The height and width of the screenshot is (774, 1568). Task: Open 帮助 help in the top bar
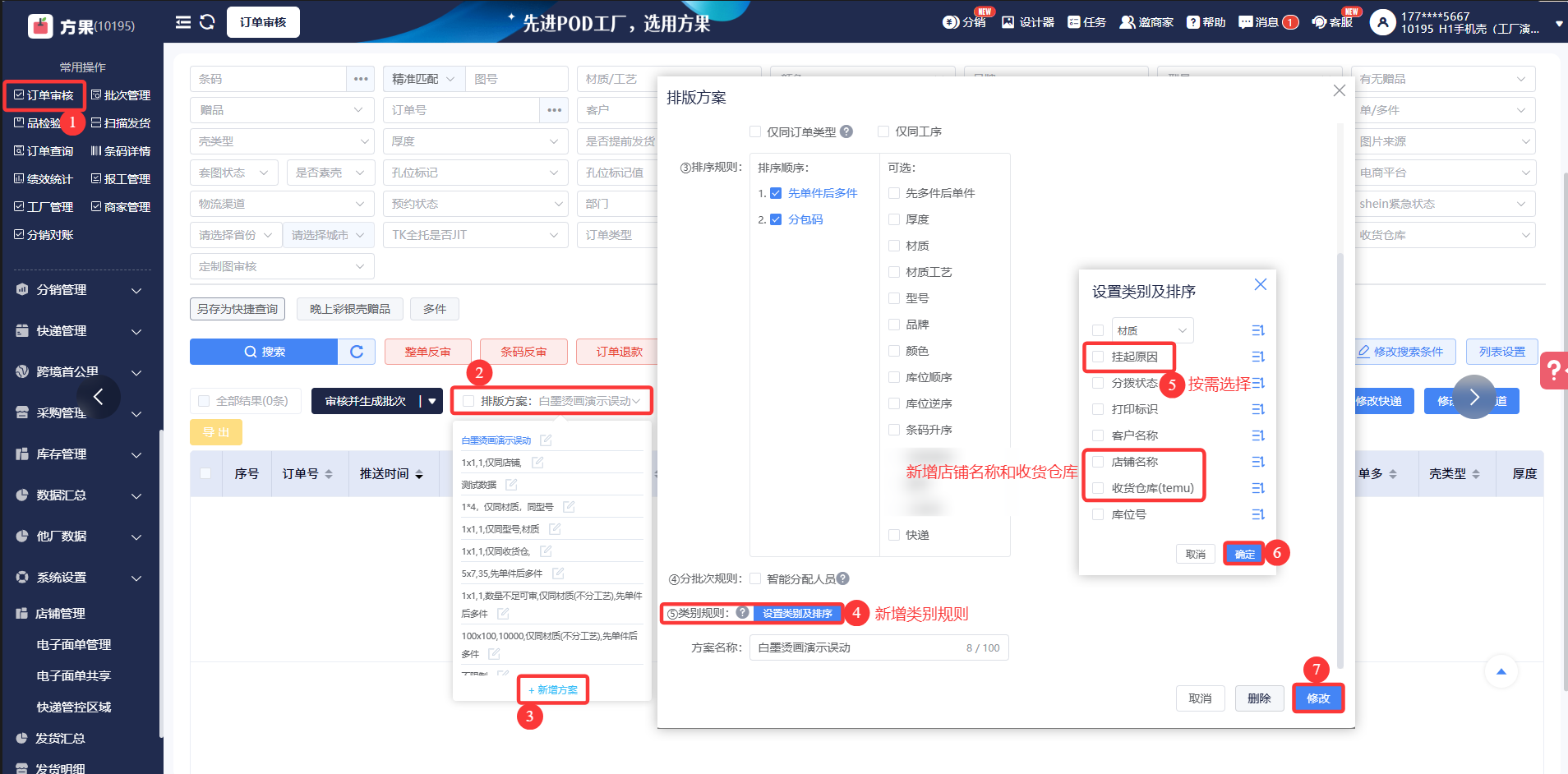[x=1206, y=22]
